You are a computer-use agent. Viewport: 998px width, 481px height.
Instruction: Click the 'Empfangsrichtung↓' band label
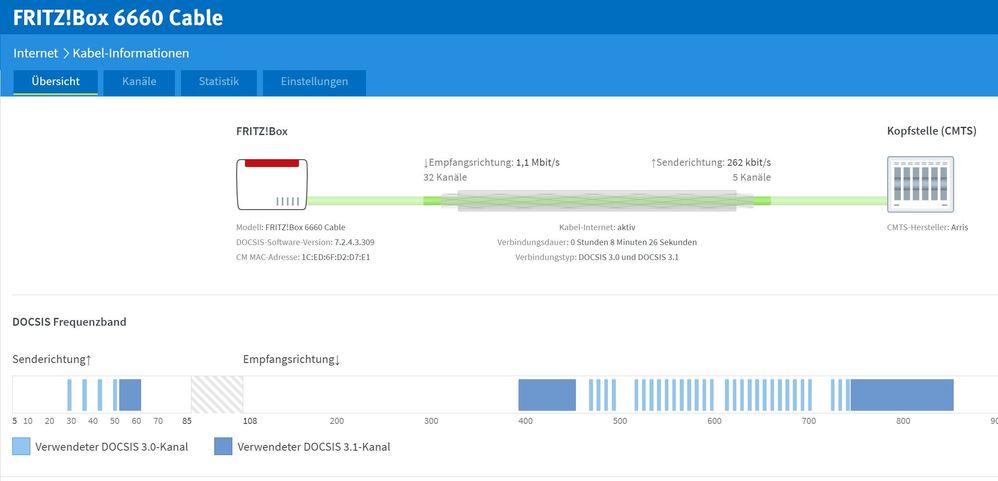click(x=292, y=359)
